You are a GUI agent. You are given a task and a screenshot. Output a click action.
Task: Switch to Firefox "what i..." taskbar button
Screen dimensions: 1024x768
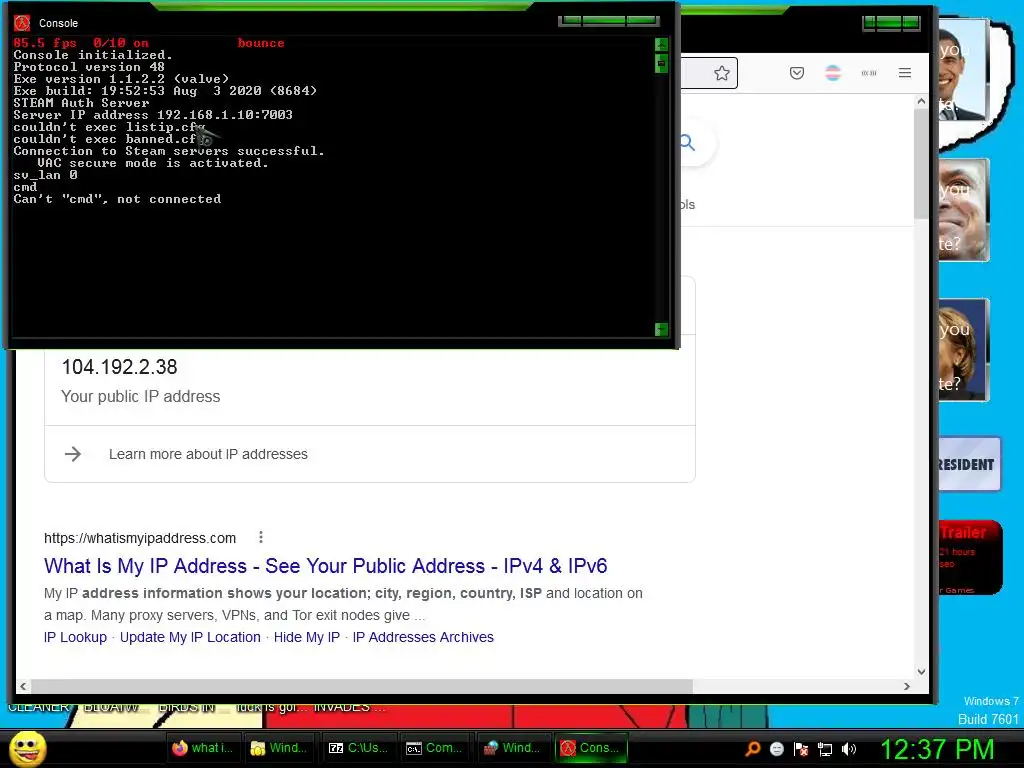[204, 748]
